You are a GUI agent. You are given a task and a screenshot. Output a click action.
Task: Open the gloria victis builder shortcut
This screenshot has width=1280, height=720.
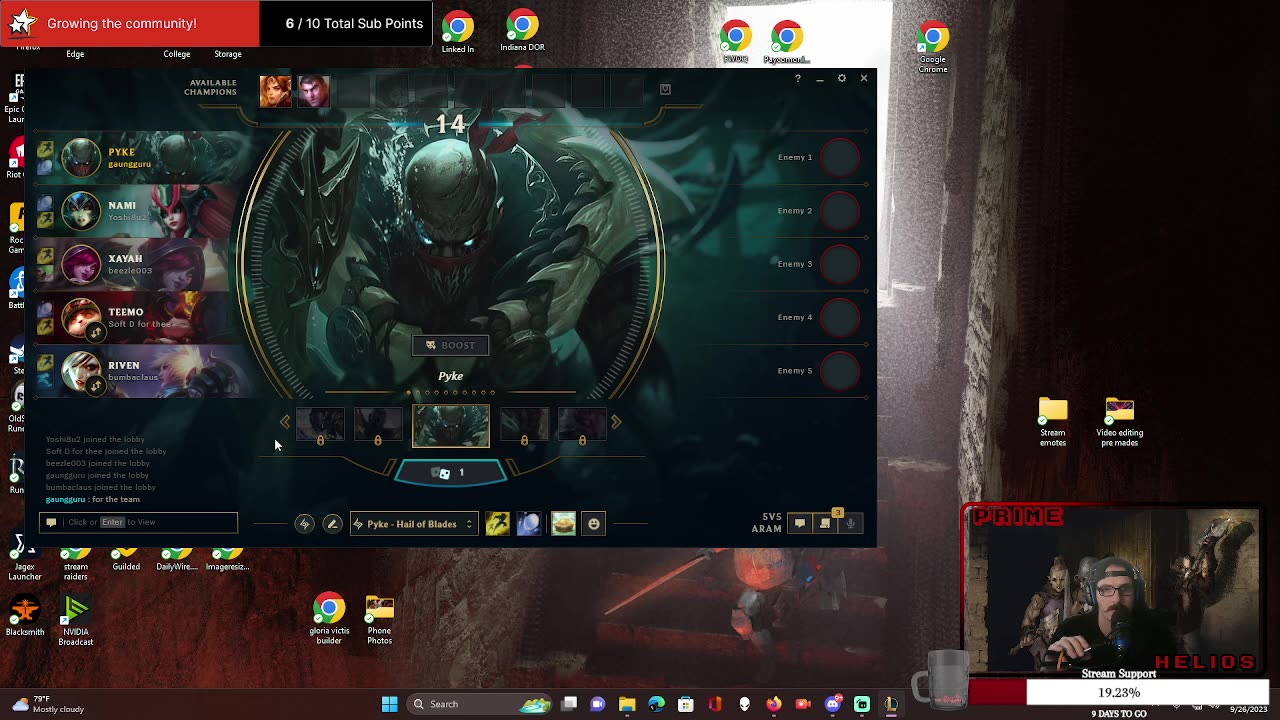click(x=329, y=620)
